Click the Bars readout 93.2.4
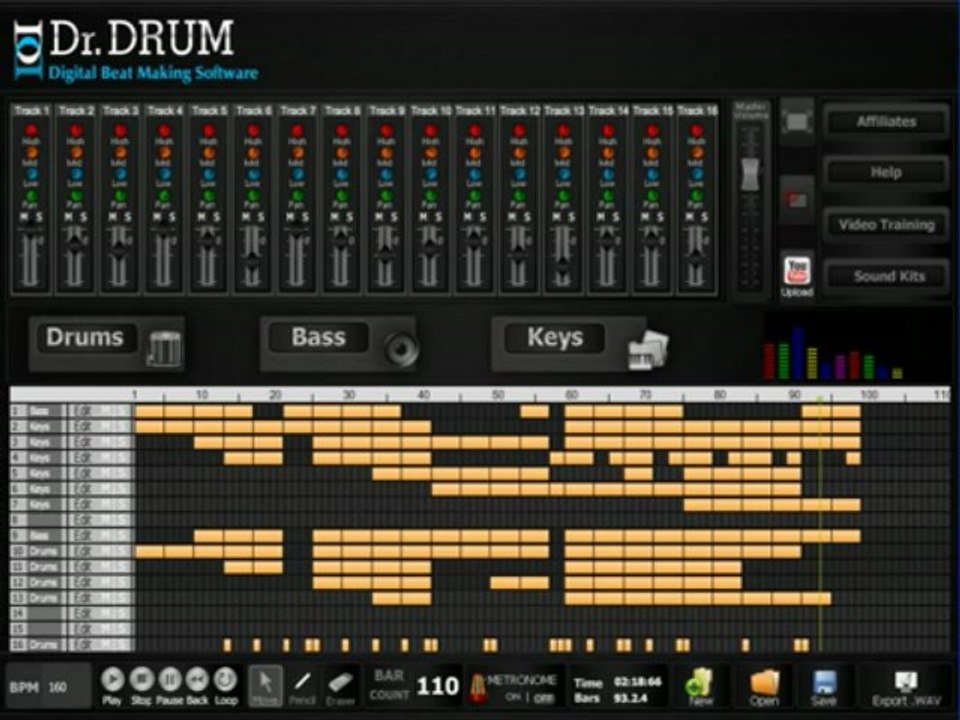This screenshot has width=960, height=720. coord(630,698)
